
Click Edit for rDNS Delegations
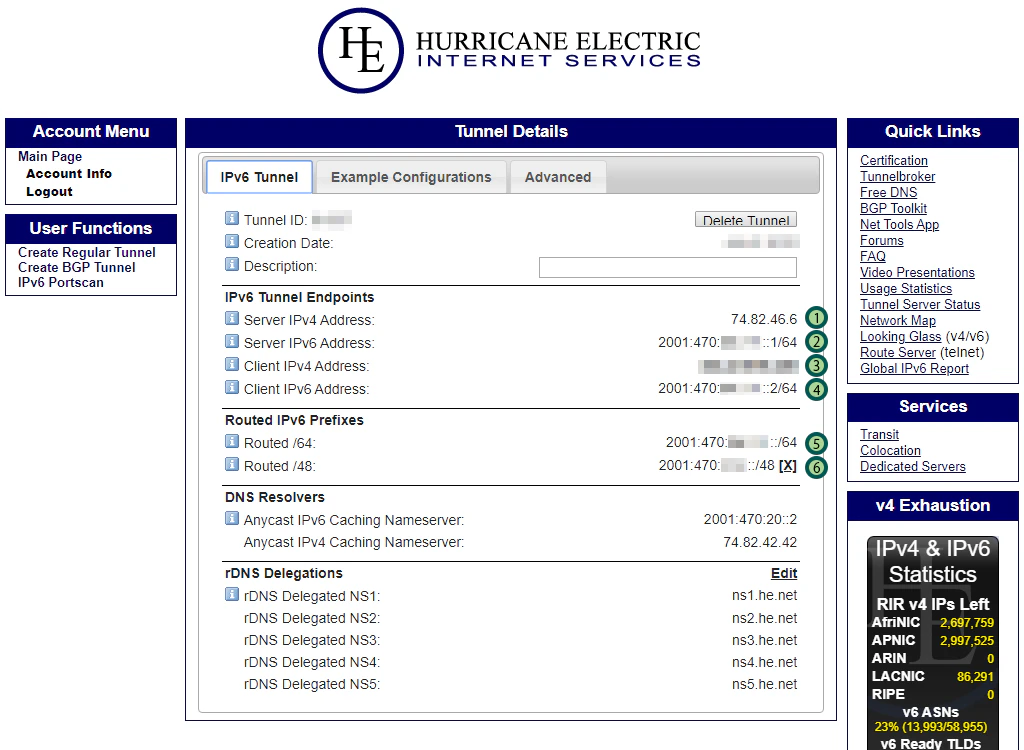784,573
